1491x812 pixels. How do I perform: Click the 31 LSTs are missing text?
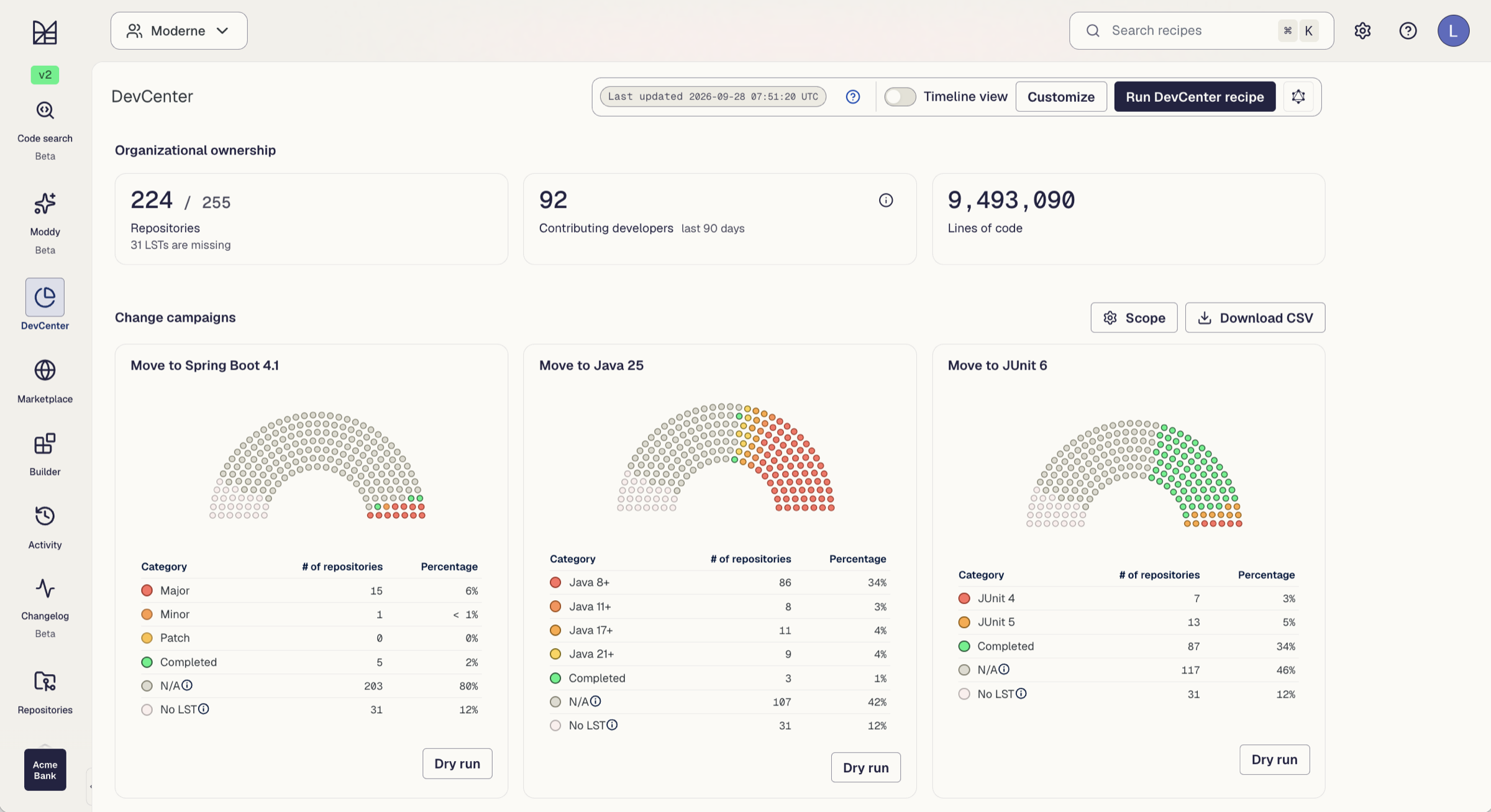pos(180,245)
